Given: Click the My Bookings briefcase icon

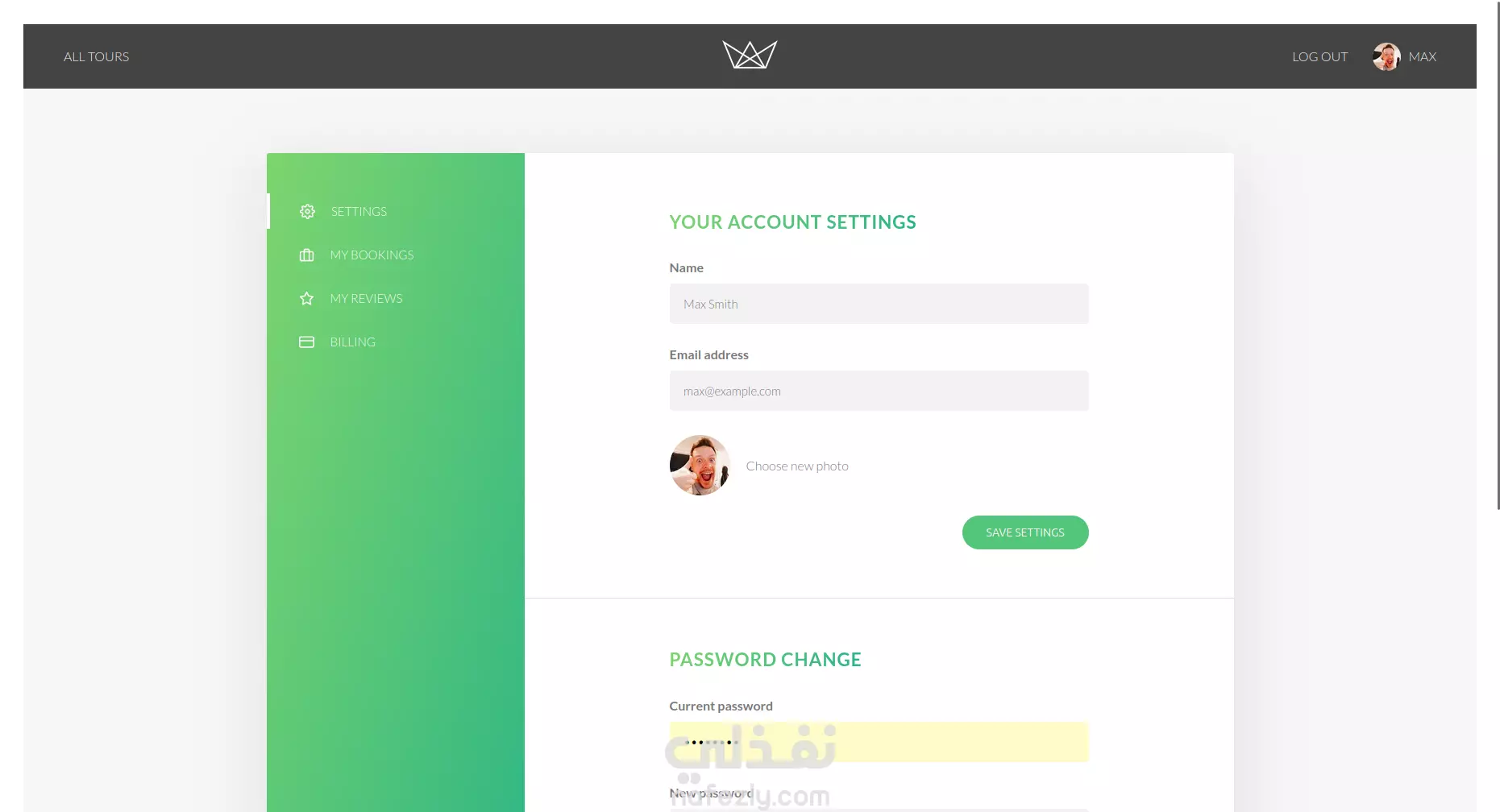Looking at the screenshot, I should pyautogui.click(x=306, y=255).
